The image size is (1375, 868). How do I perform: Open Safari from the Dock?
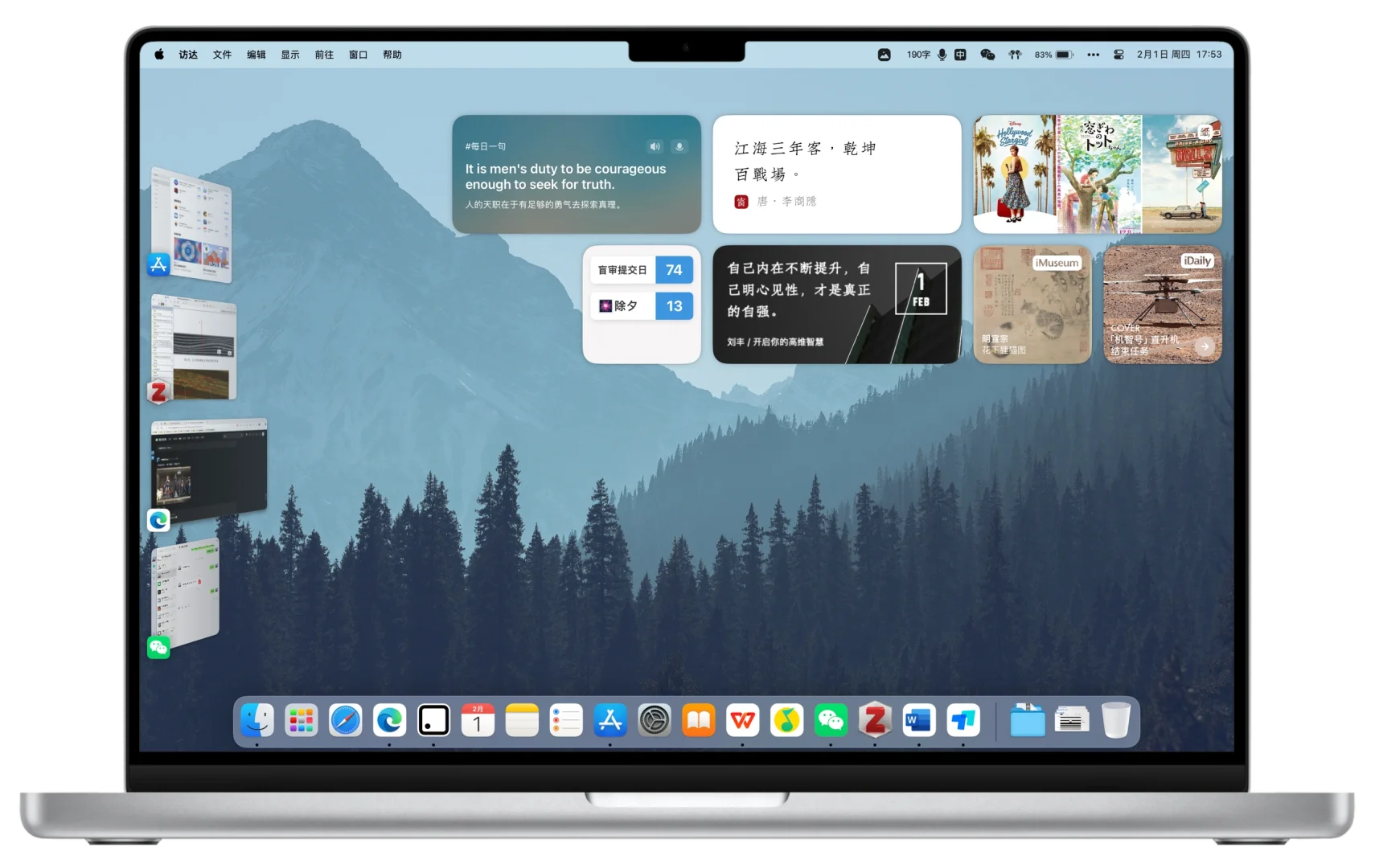coord(345,721)
